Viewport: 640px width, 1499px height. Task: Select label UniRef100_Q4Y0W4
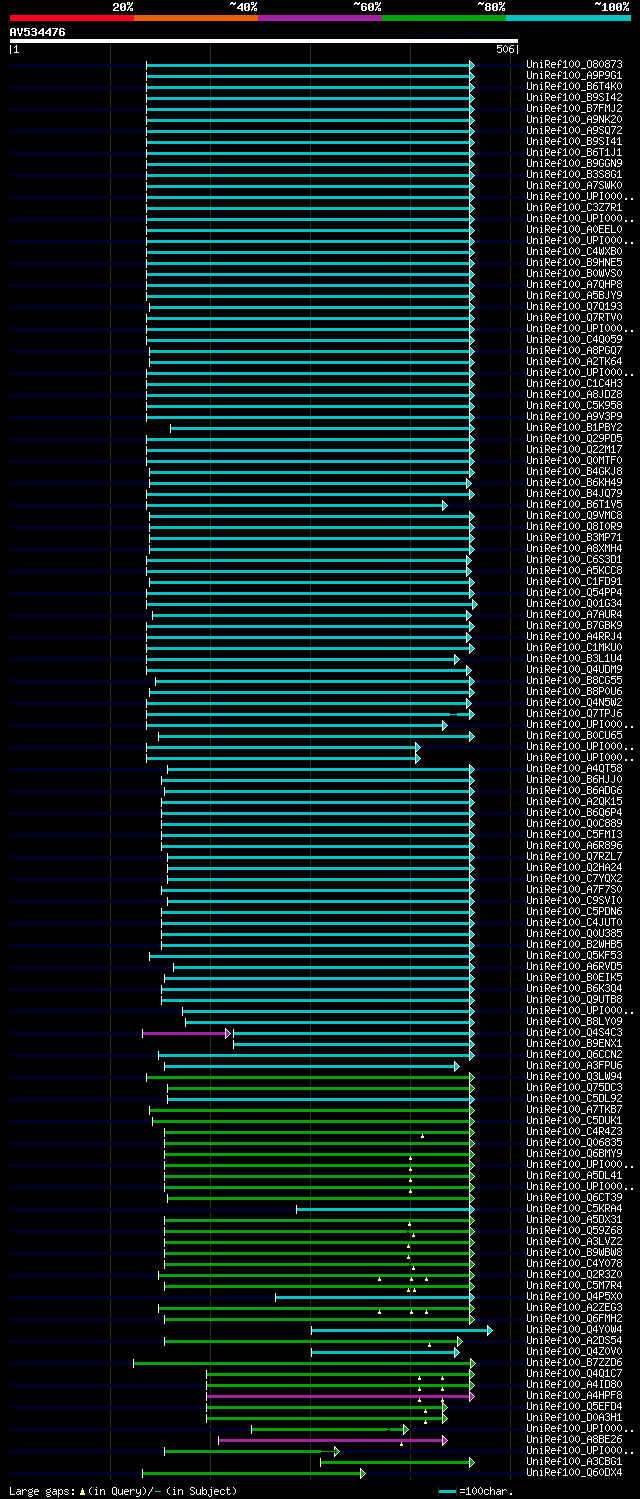point(574,1330)
